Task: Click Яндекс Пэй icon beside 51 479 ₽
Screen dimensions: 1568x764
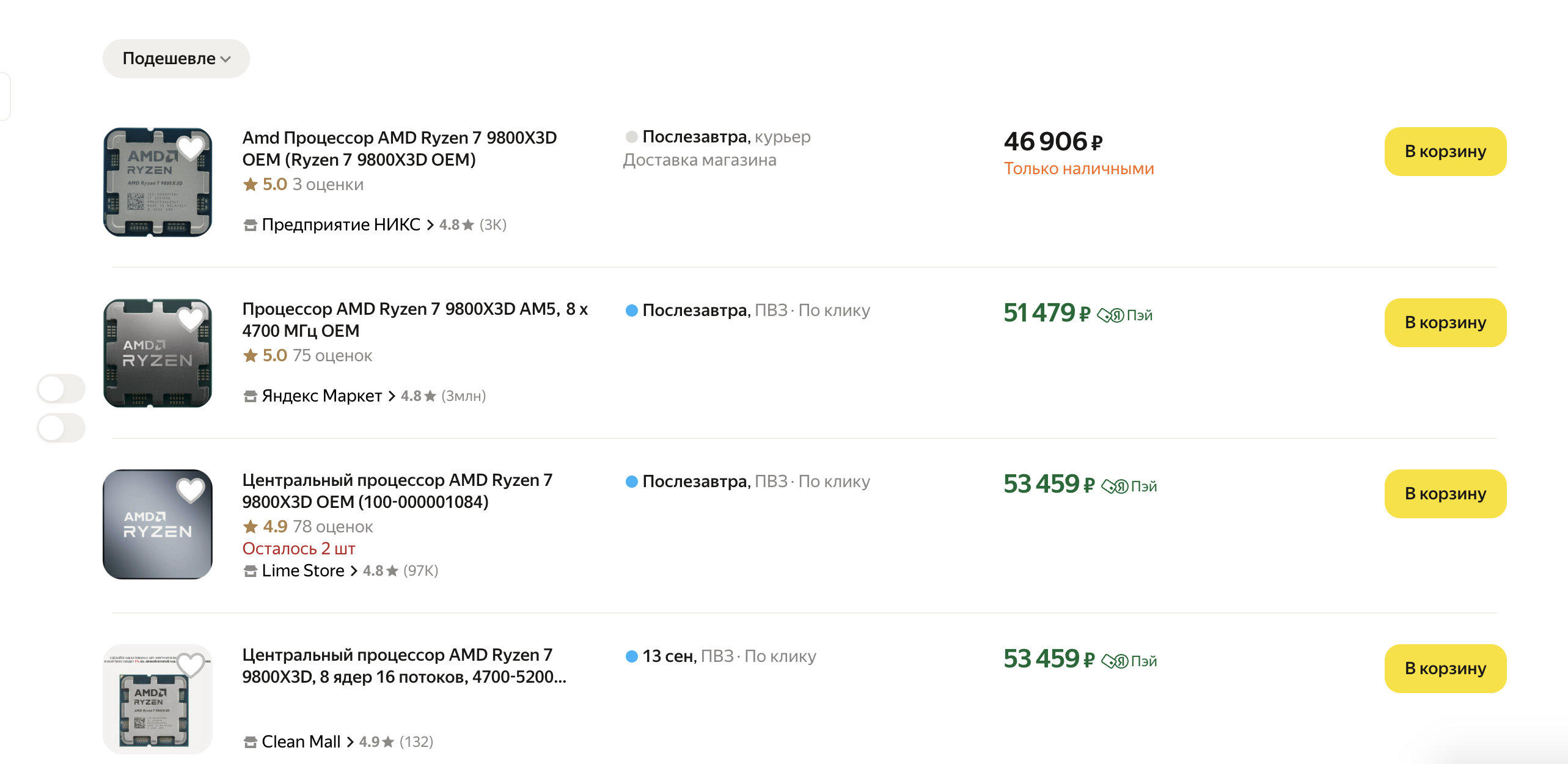Action: tap(1124, 315)
